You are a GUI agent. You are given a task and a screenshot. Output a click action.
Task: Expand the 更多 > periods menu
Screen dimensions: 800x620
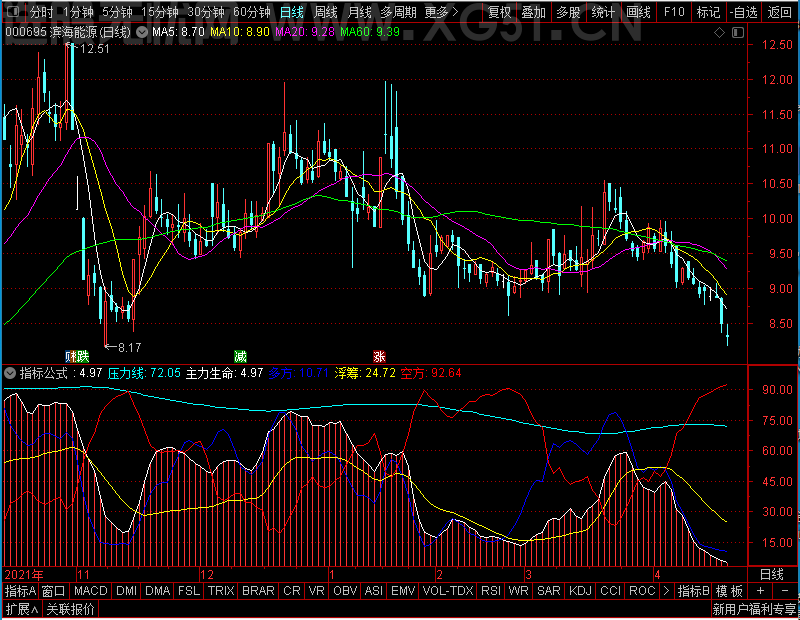click(442, 12)
